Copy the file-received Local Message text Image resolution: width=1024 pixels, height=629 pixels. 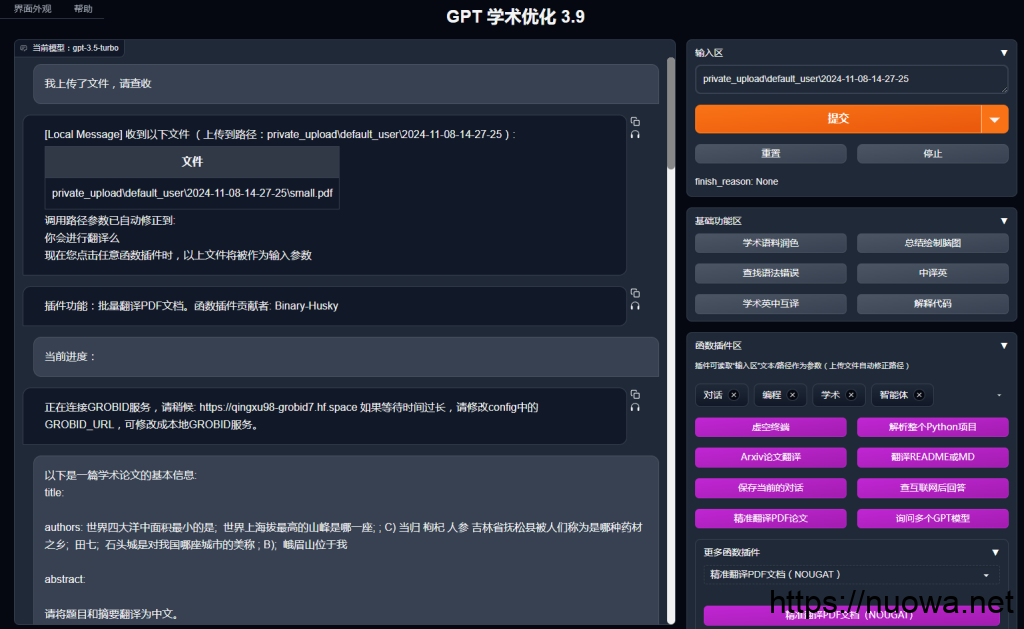point(635,121)
